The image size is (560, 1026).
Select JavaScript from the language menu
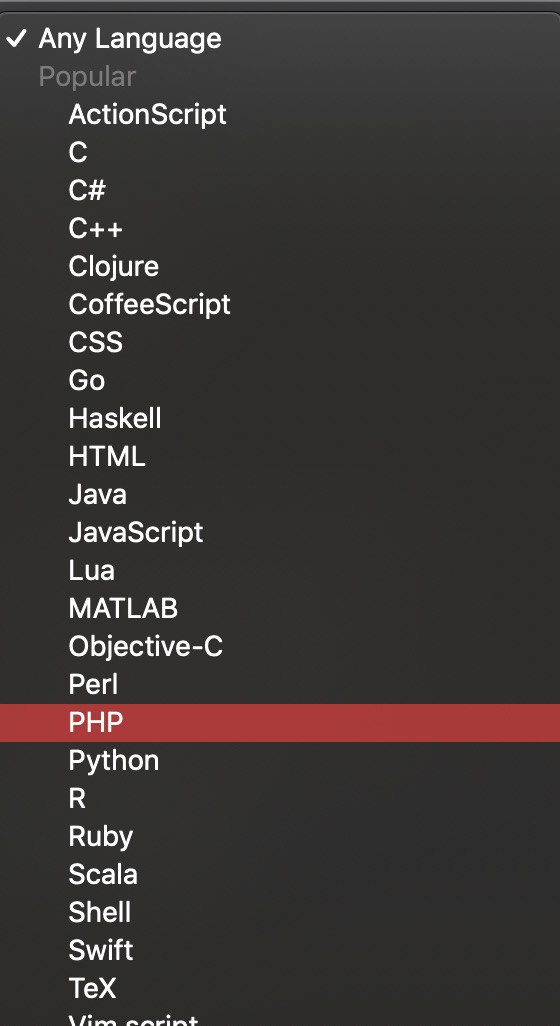280,532
